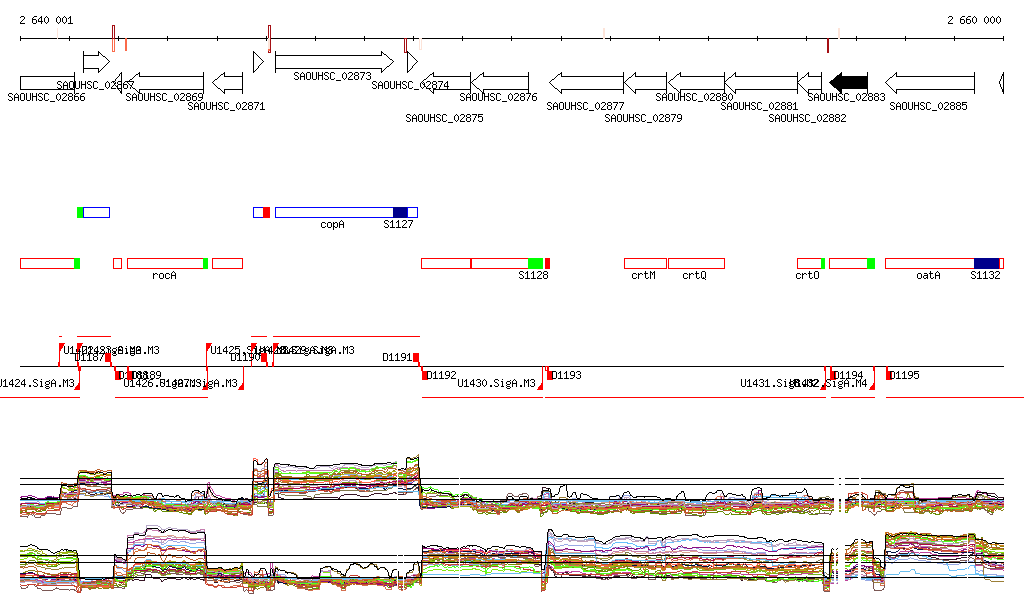This screenshot has width=1024, height=611.
Task: Select the U1430.SigA.M3 promoter label
Action: point(496,383)
